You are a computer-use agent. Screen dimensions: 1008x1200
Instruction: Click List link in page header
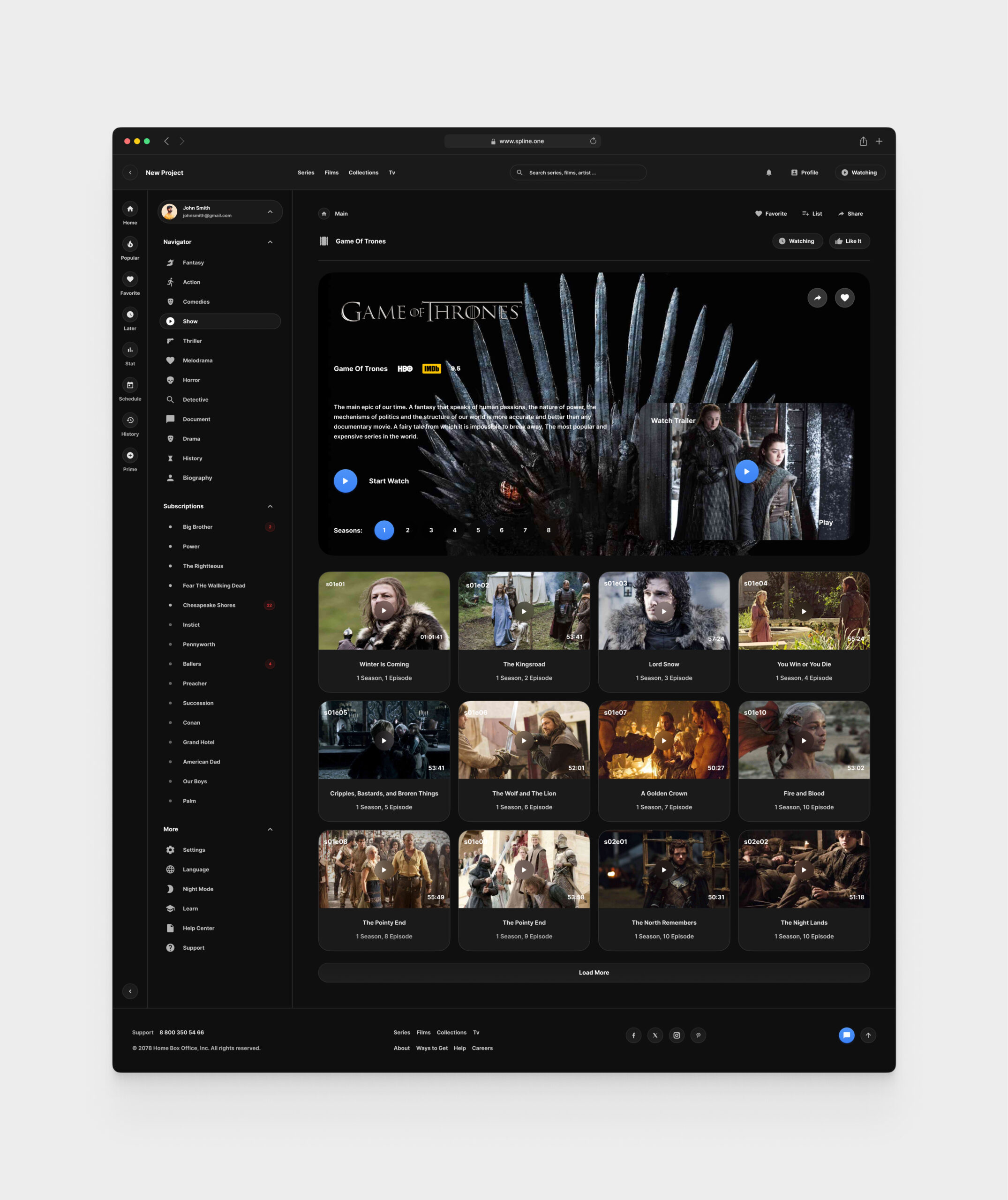coord(812,214)
